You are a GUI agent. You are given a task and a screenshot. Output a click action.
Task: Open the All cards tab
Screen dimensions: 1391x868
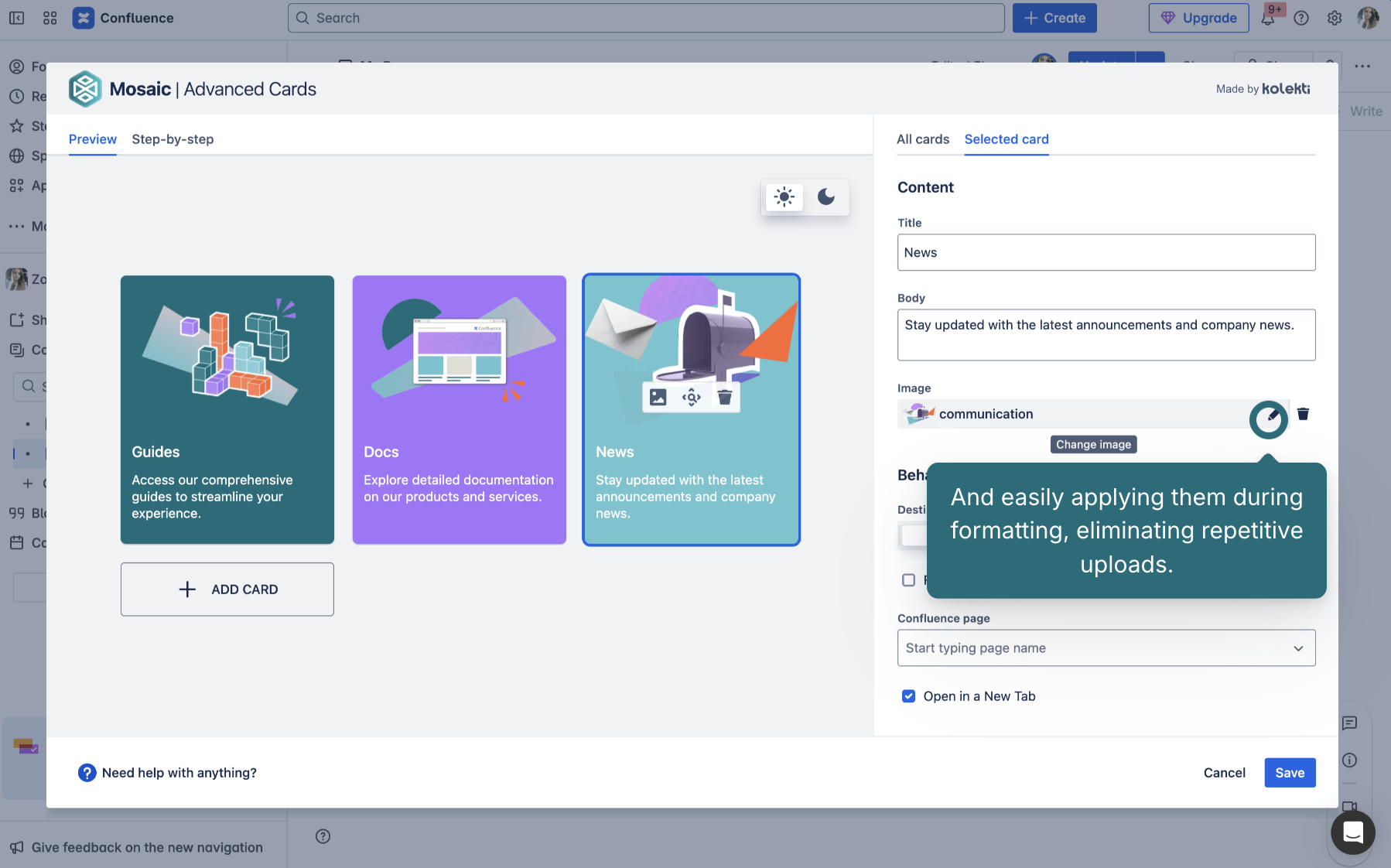[923, 139]
